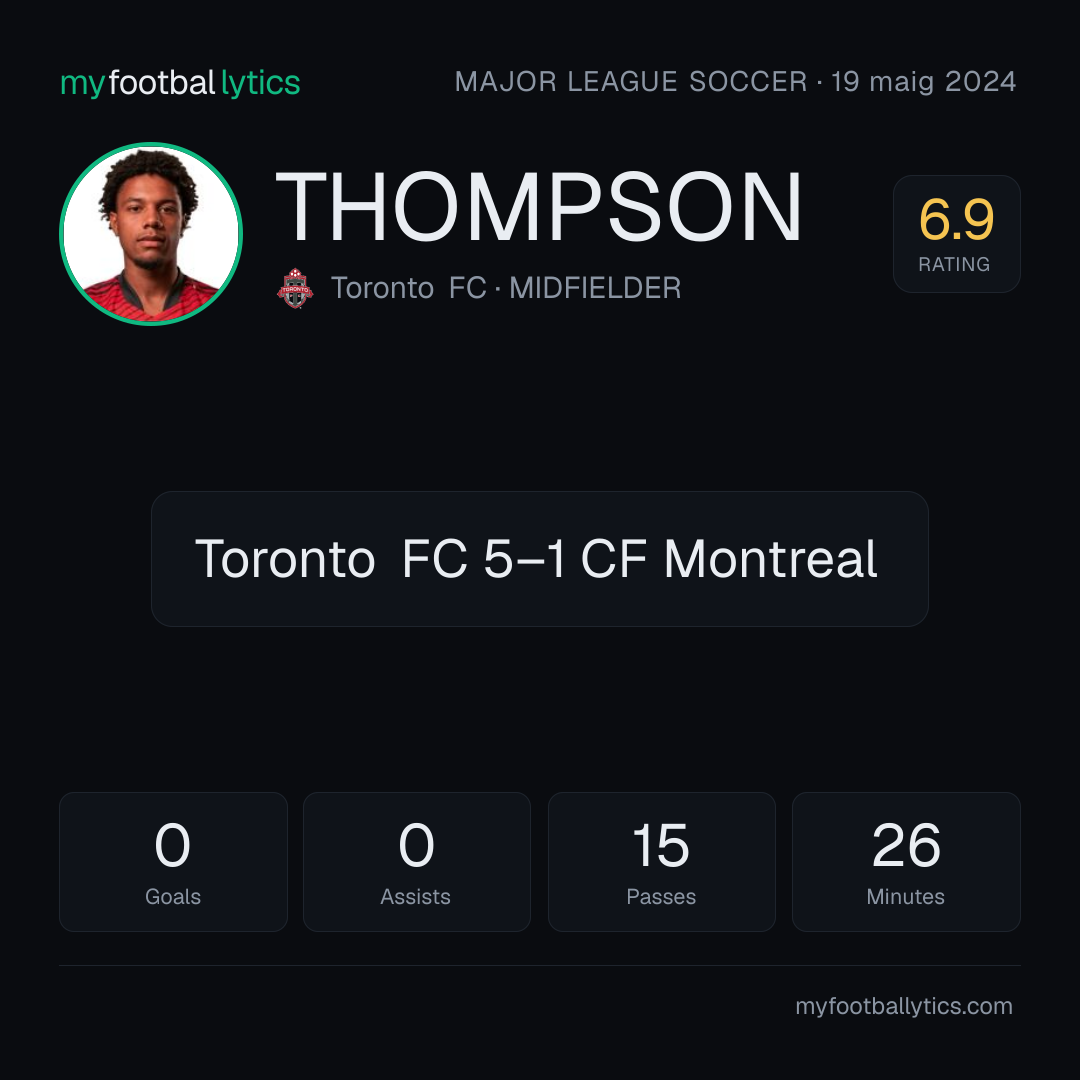Open the player headshot photo
The height and width of the screenshot is (1080, 1080).
(151, 233)
